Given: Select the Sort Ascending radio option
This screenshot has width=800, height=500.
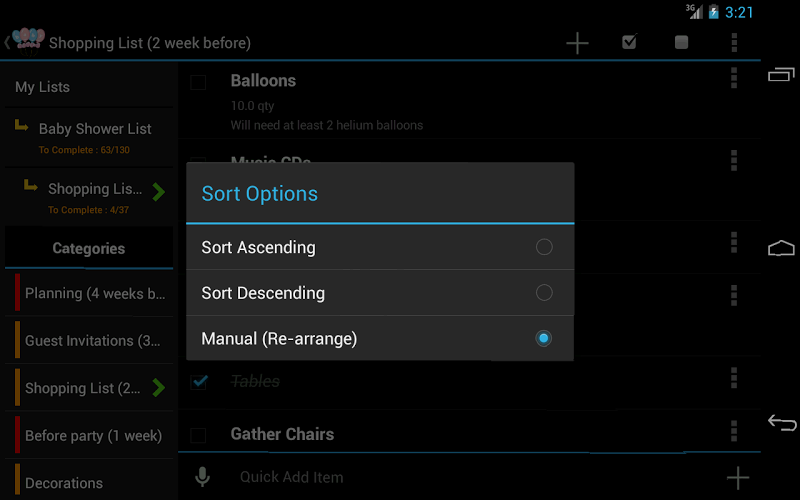Looking at the screenshot, I should [543, 247].
